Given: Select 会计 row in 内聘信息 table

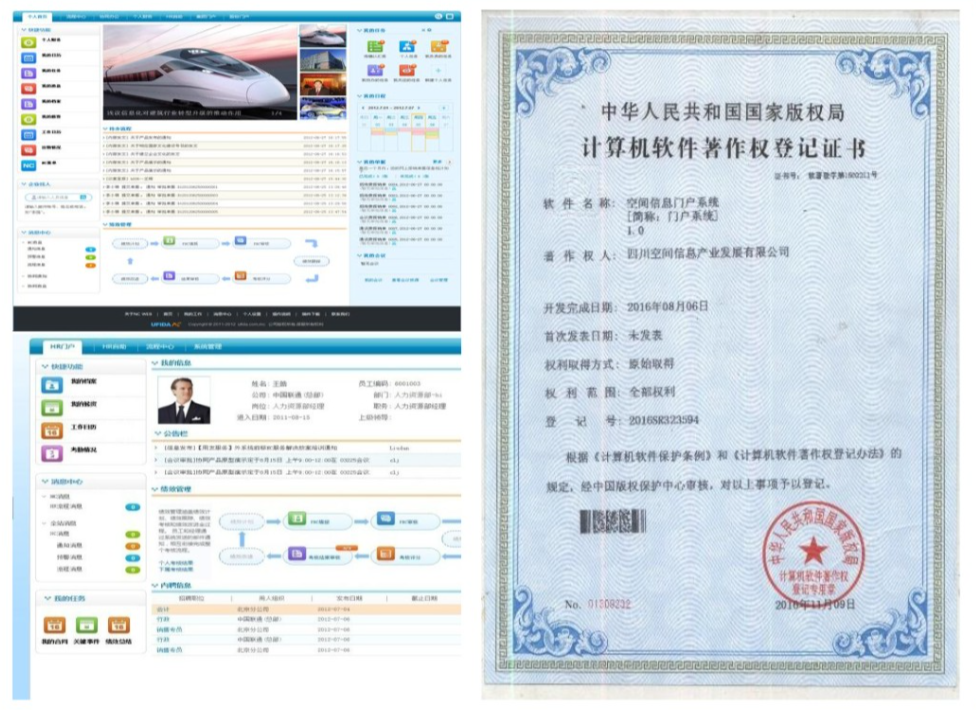Looking at the screenshot, I should pos(306,609).
